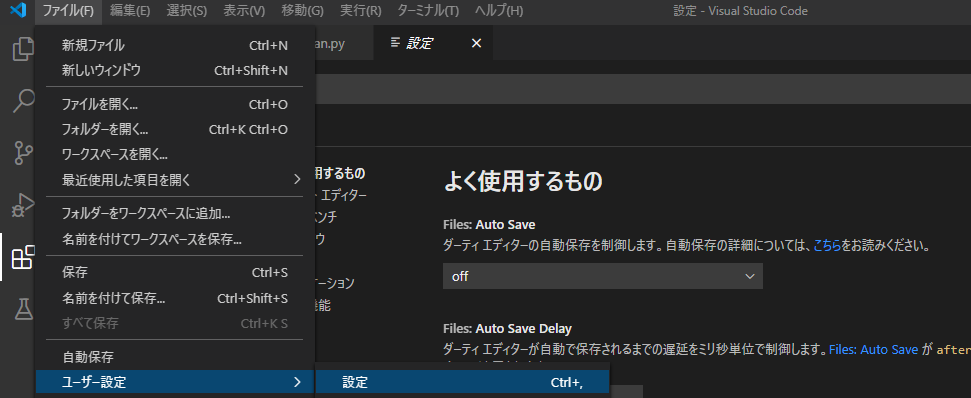971x398 pixels.
Task: Open the Search view in activity bar
Action: pyautogui.click(x=23, y=100)
